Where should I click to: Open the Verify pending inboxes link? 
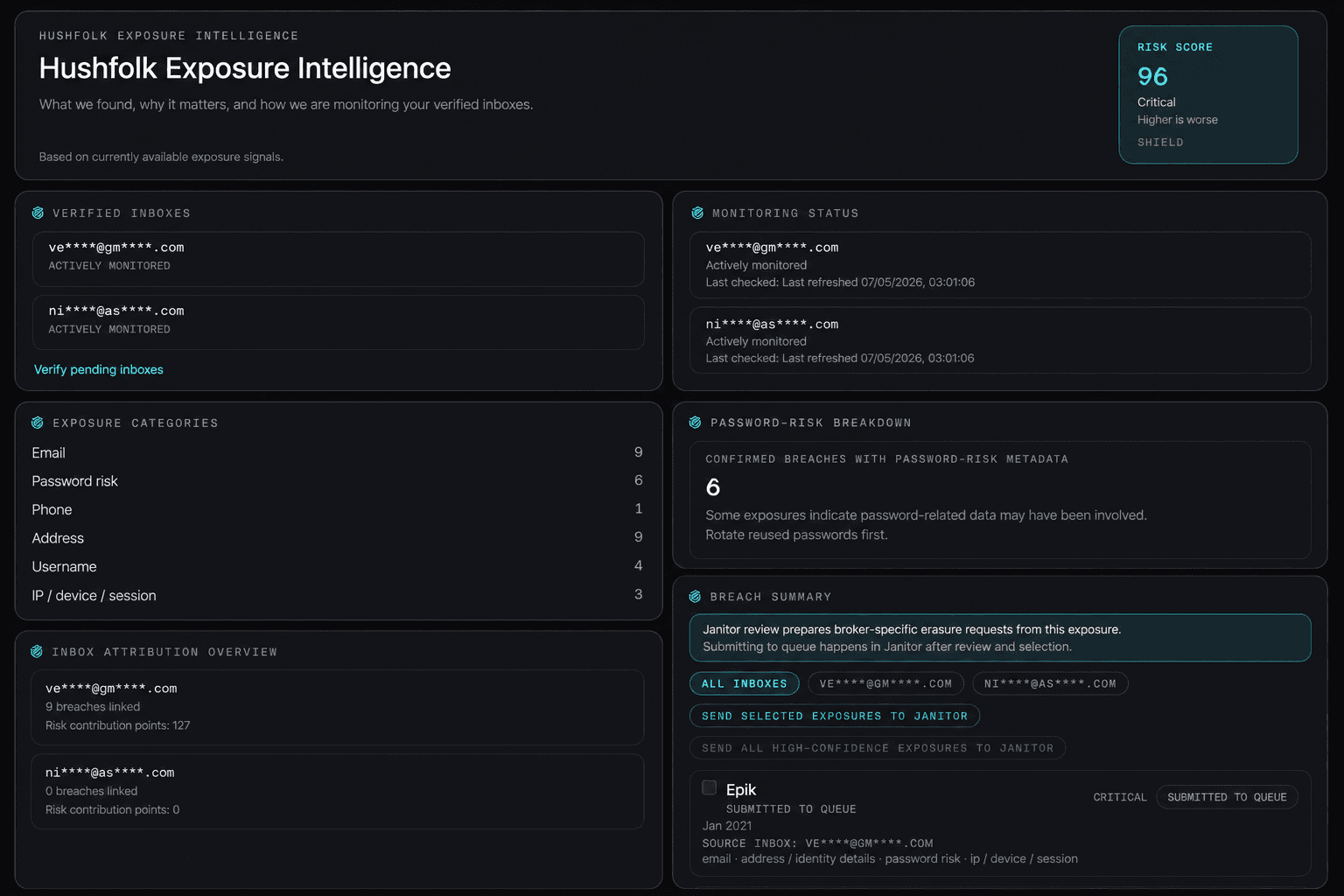pyautogui.click(x=99, y=369)
